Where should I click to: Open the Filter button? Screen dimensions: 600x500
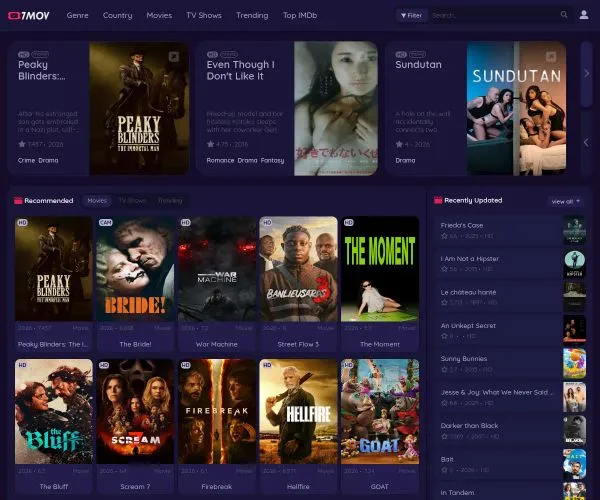click(411, 15)
